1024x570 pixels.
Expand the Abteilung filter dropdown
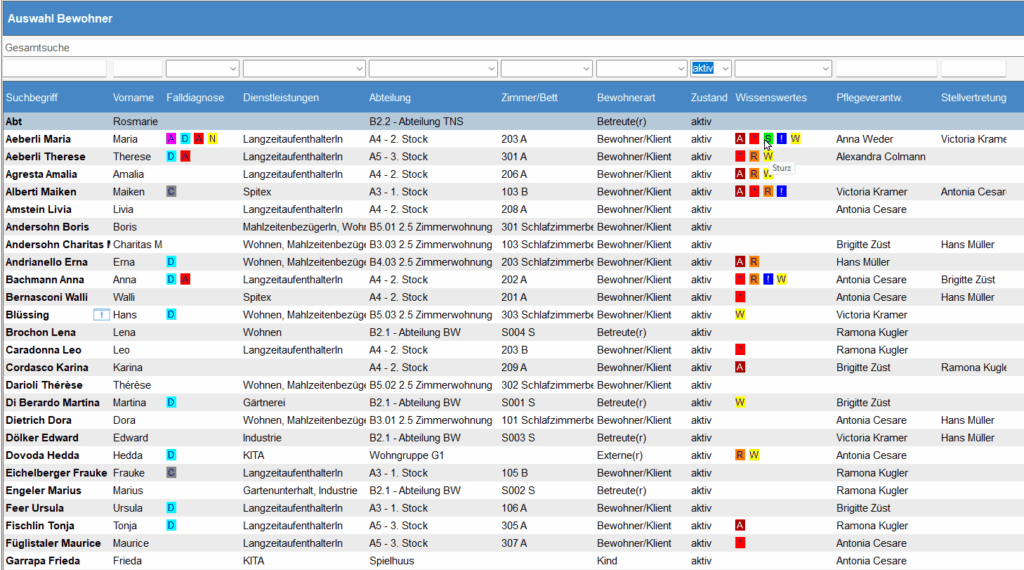(x=432, y=68)
